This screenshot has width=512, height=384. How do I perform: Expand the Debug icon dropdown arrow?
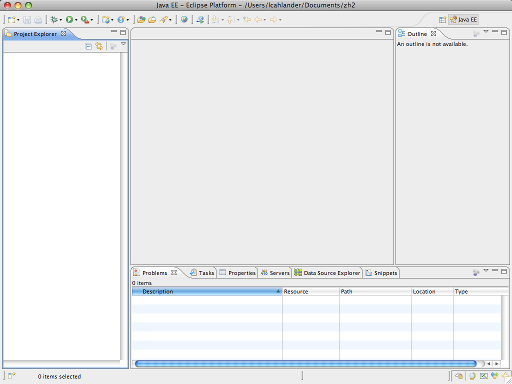(61, 20)
